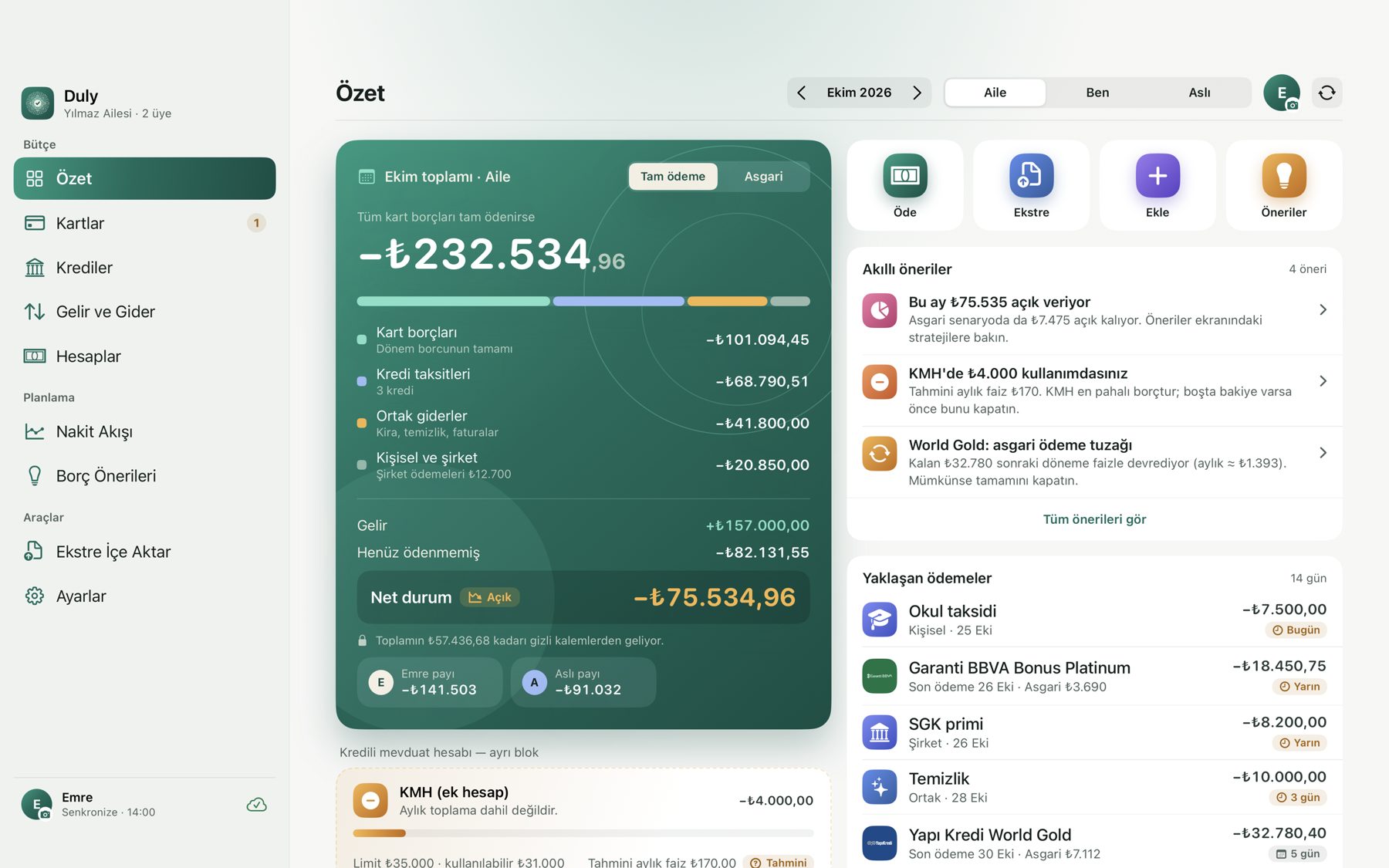Screen dimensions: 1389x868
Task: Click the cloud sync status icon
Action: click(x=256, y=805)
